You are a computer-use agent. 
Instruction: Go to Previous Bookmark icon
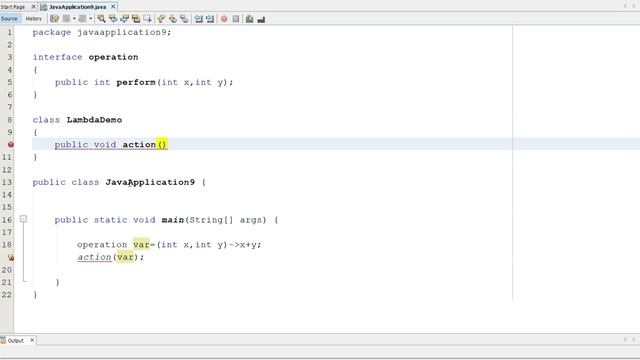(161, 19)
